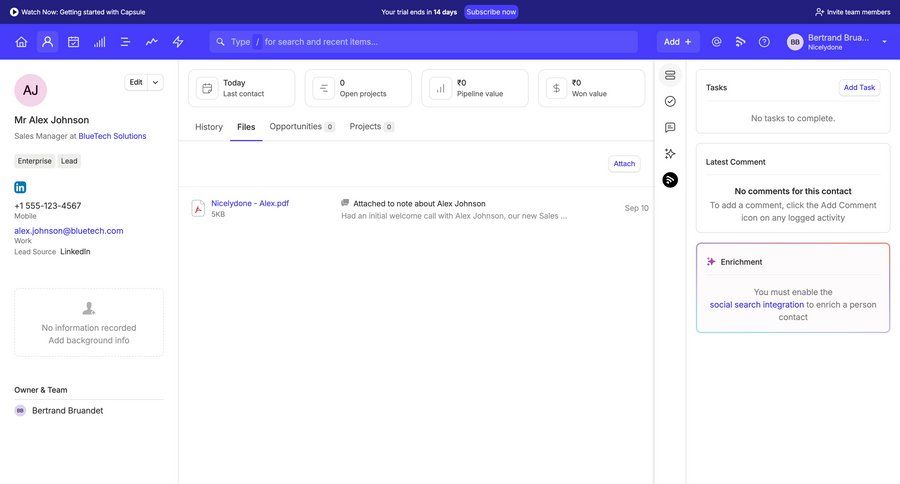Image resolution: width=900 pixels, height=484 pixels.
Task: Open Alex Johnson's LinkedIn profile icon
Action: (20, 187)
